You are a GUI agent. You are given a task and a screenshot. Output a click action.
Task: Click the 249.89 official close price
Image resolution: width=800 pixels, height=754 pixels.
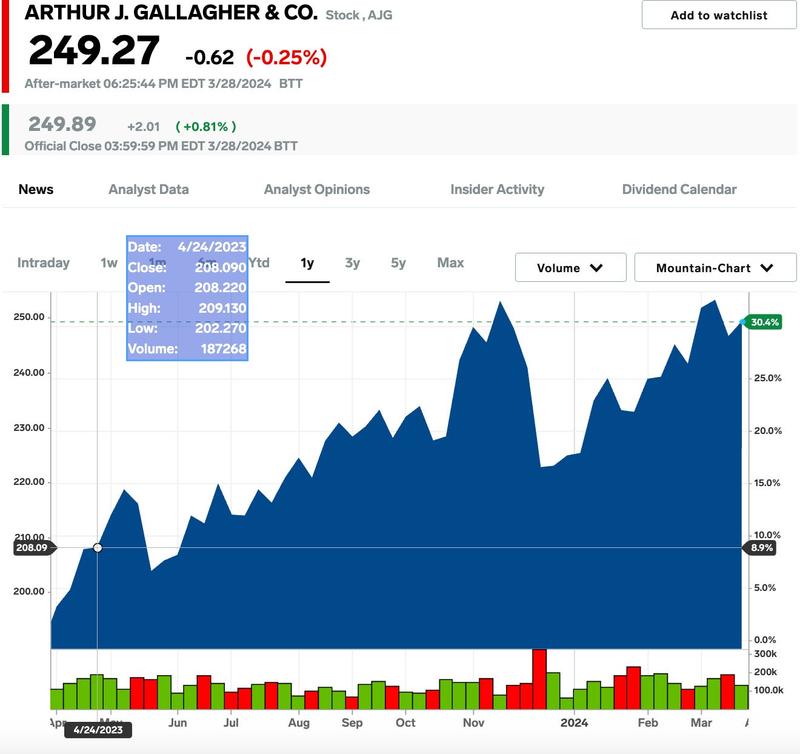62,124
